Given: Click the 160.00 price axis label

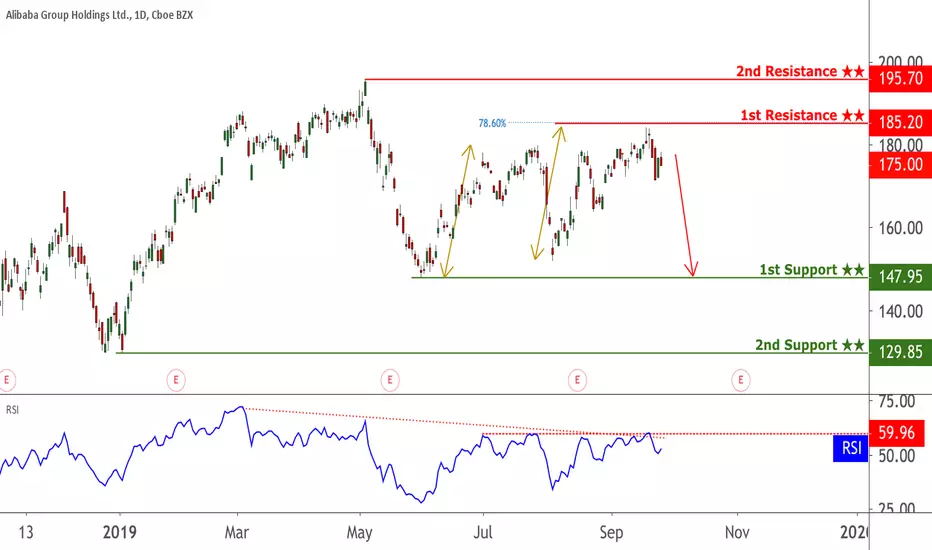Looking at the screenshot, I should (900, 228).
